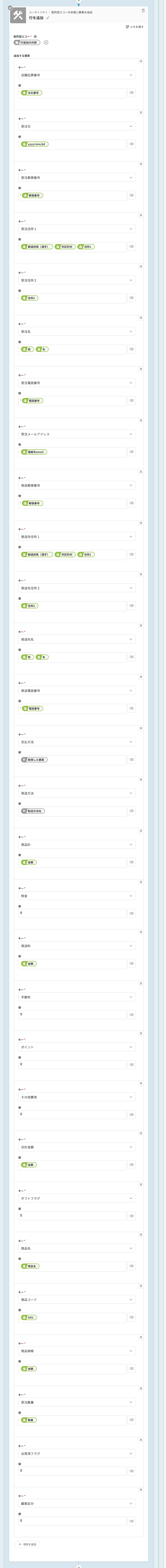166x1568 pixels.
Task: Open variable list for 注文番号 value
Action: tap(131, 92)
